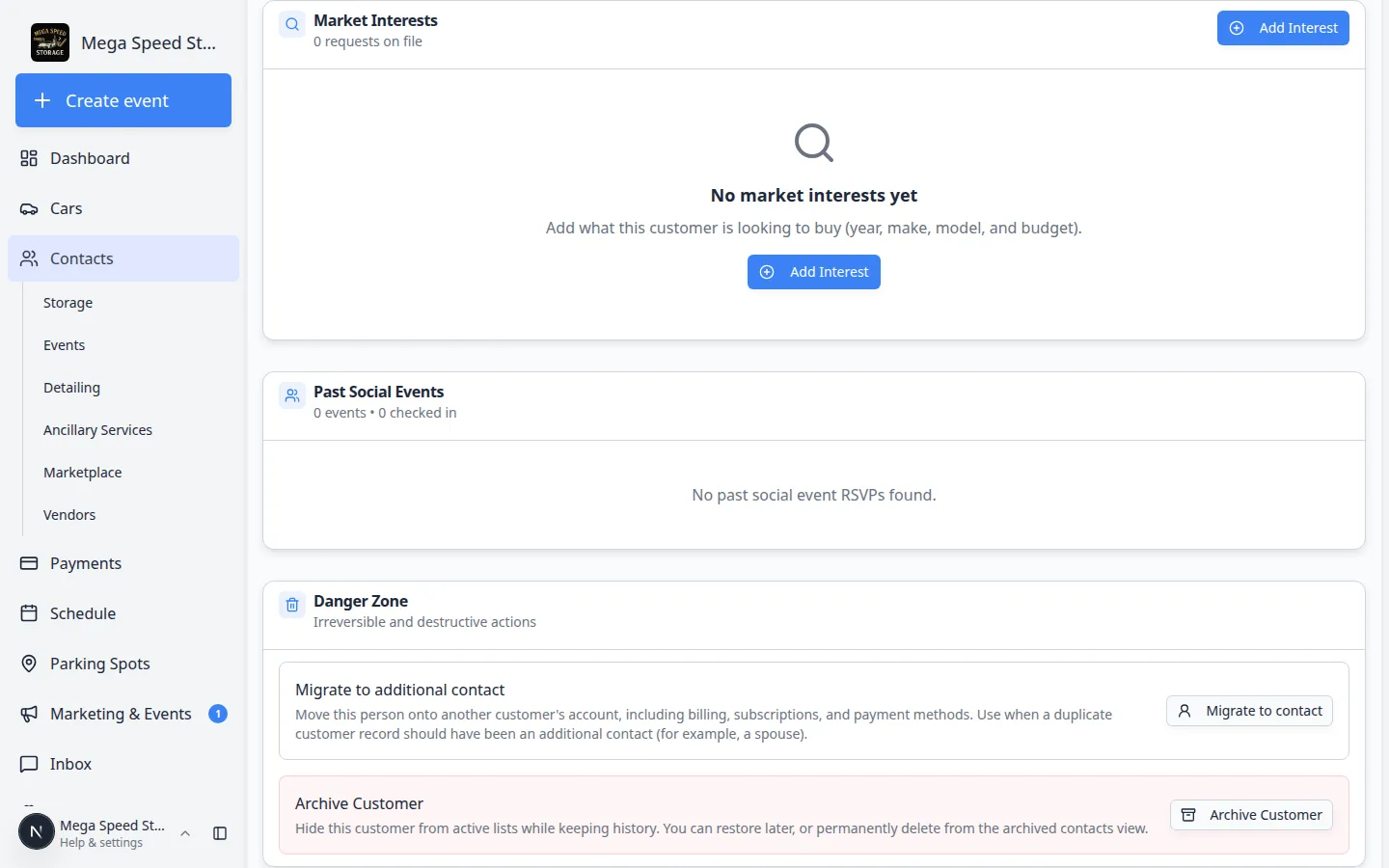Viewport: 1389px width, 868px height.
Task: Click "No past social event RSVPs found." text
Action: [814, 495]
